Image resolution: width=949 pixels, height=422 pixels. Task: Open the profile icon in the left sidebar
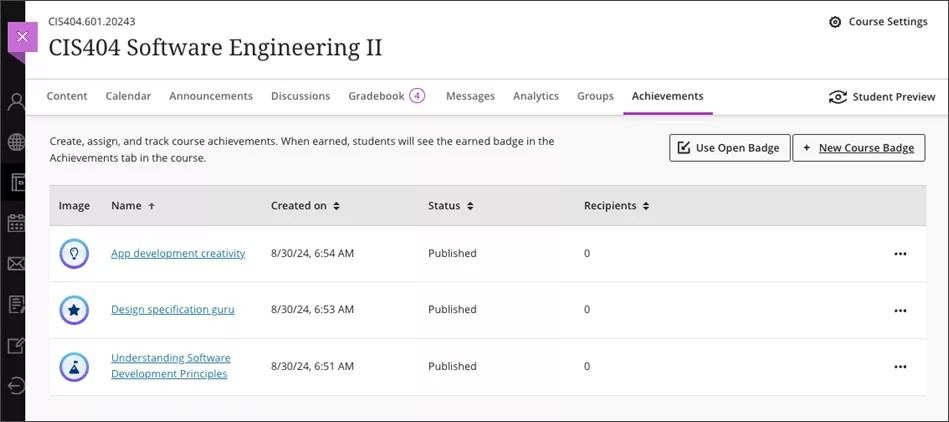(16, 101)
